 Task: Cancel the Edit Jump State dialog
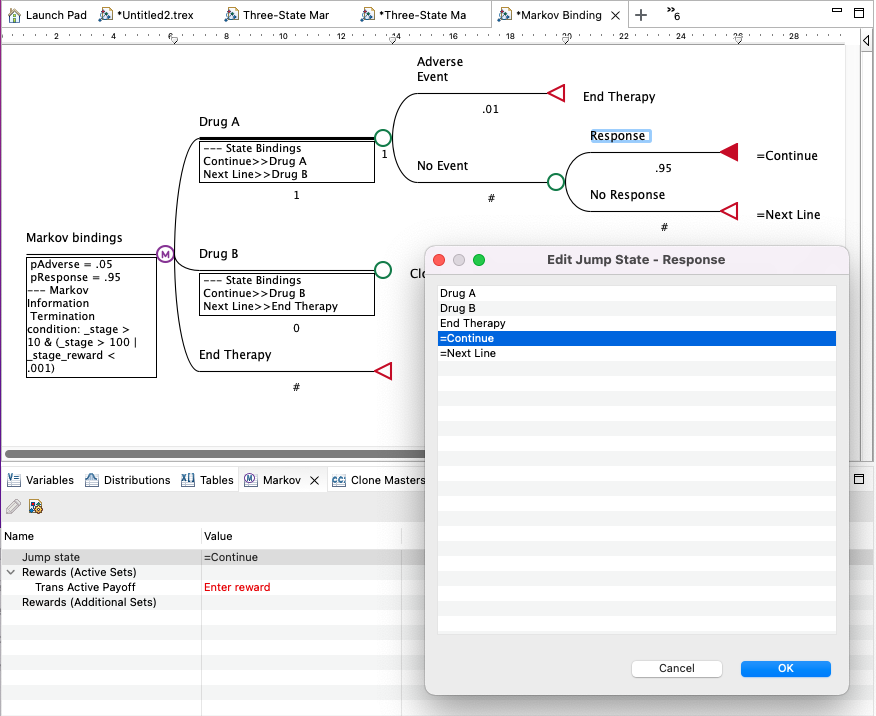coord(676,668)
